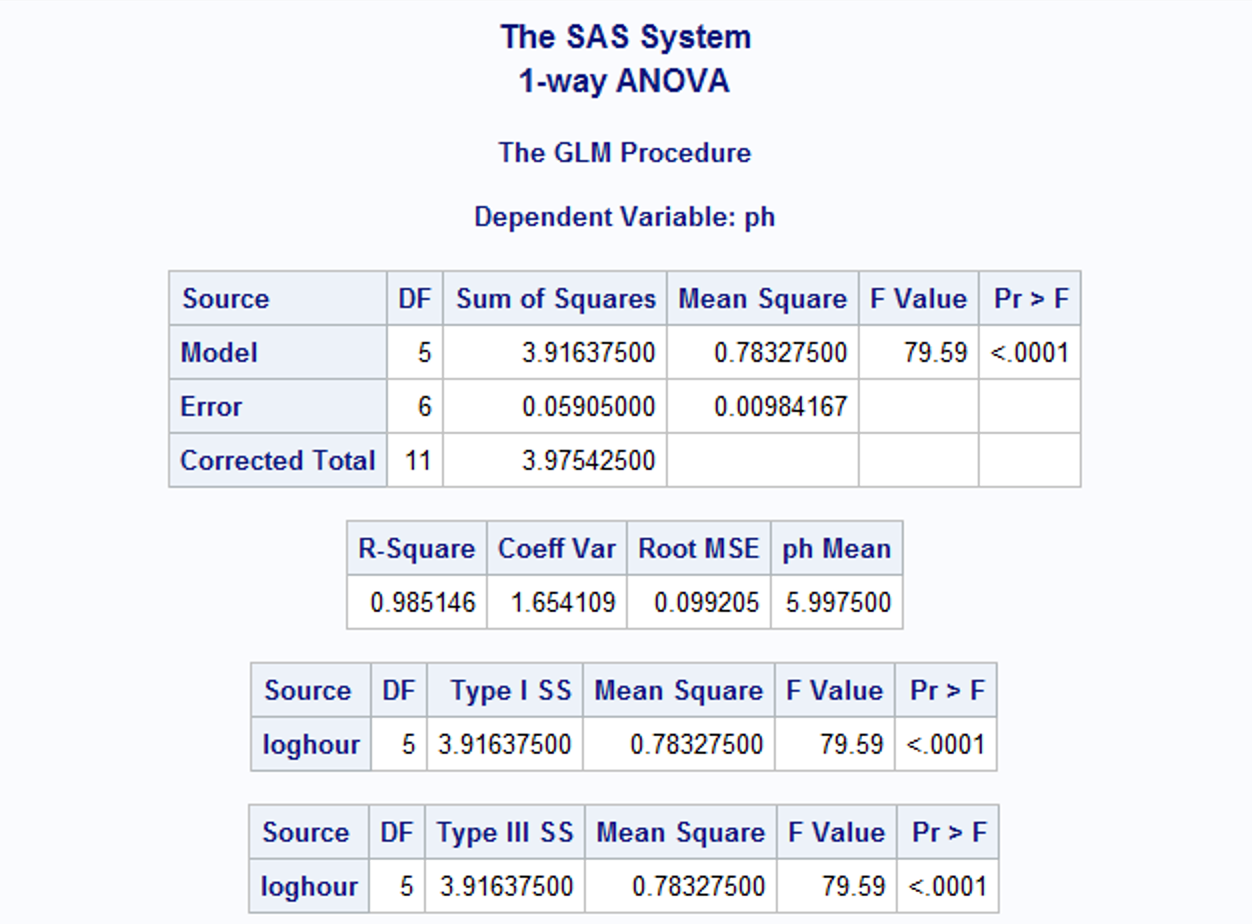The image size is (1252, 924).
Task: Click the Corrected Total value 3.97542500
Action: (589, 461)
